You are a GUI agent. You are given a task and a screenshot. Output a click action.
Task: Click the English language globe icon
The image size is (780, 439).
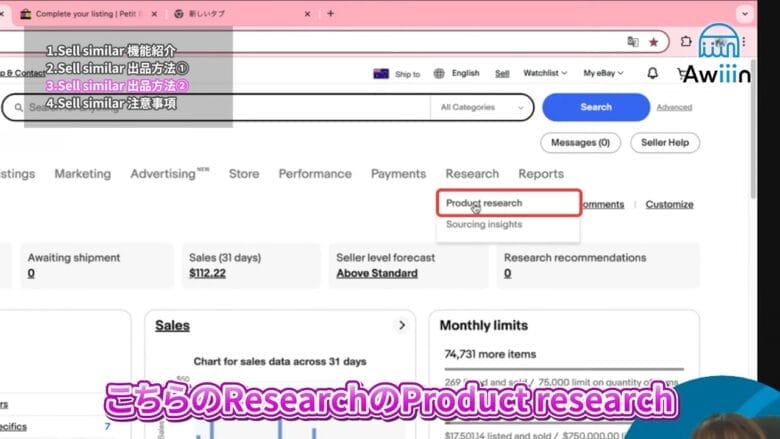pyautogui.click(x=439, y=74)
